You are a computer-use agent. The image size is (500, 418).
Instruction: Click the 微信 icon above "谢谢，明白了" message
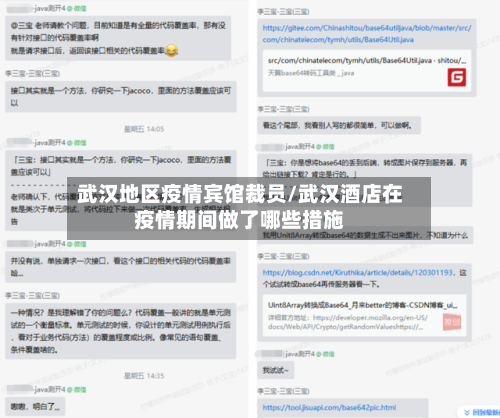(x=77, y=390)
